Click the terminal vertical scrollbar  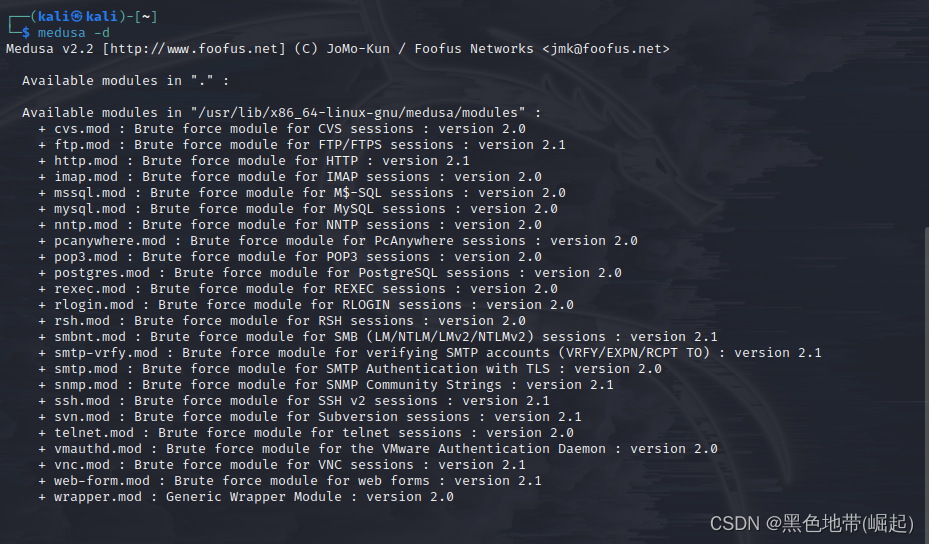925,385
